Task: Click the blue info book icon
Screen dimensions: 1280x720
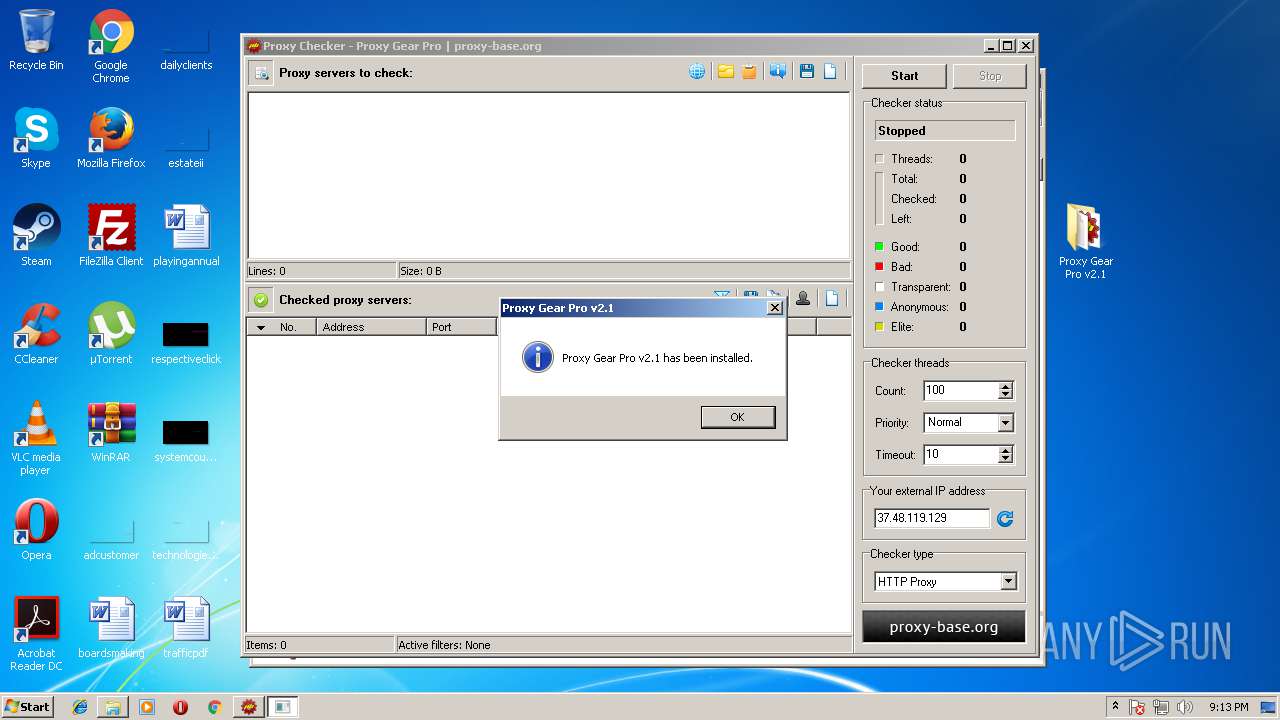Action: tap(777, 72)
